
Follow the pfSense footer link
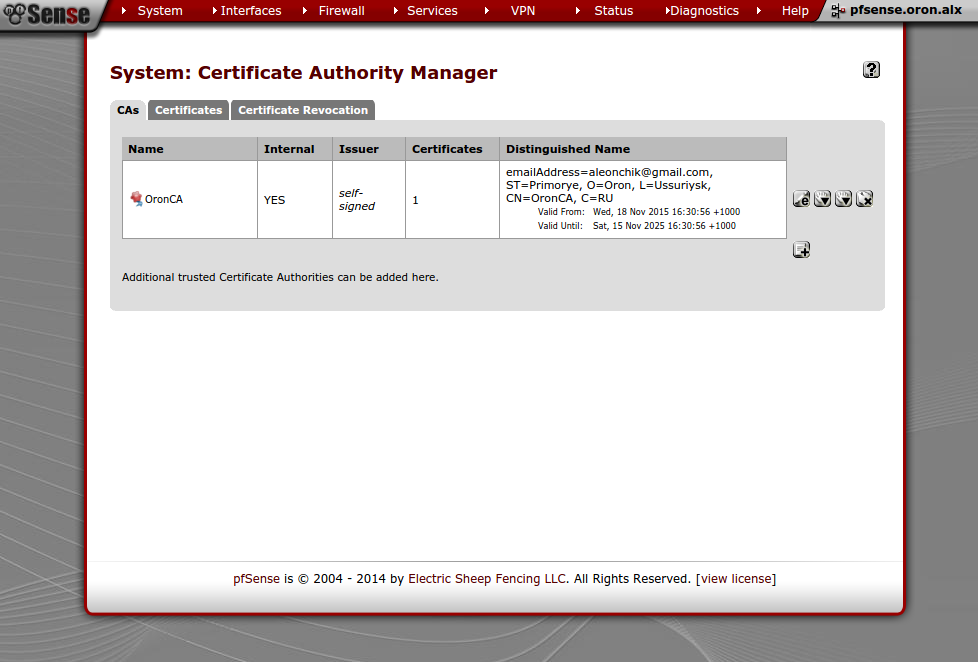coord(256,578)
